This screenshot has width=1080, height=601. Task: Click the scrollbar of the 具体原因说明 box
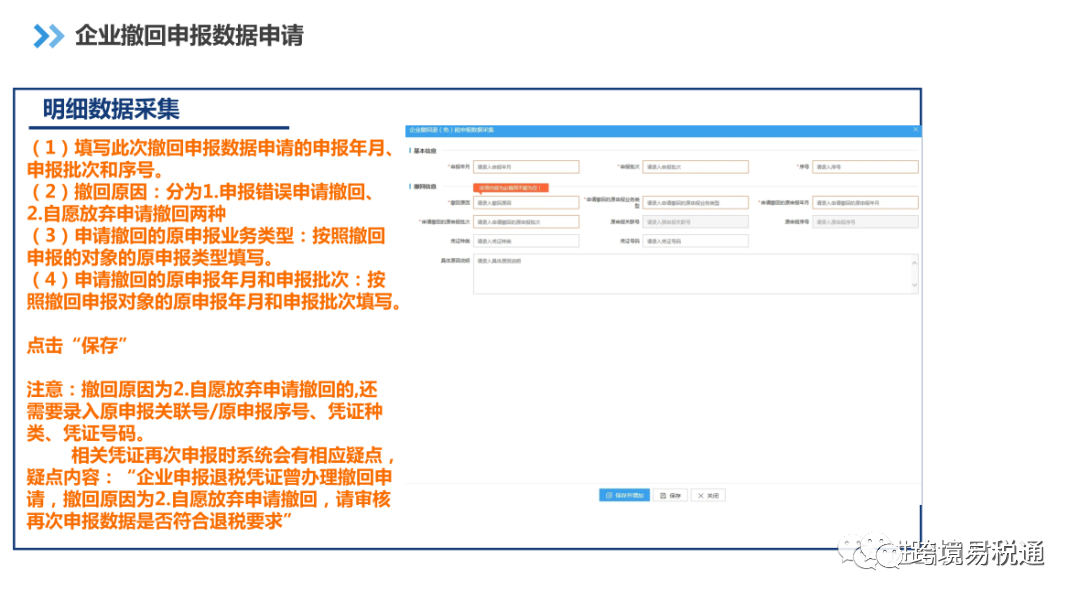coord(913,273)
